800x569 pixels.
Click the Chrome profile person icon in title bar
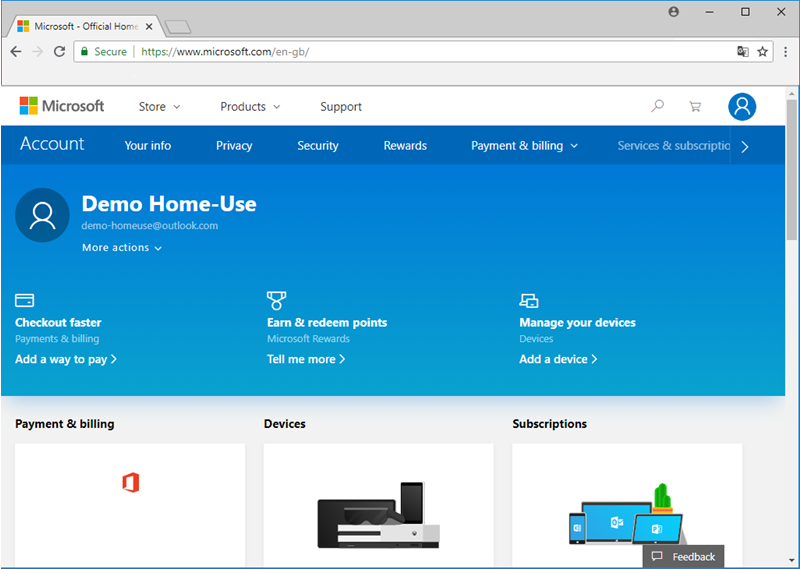[673, 12]
